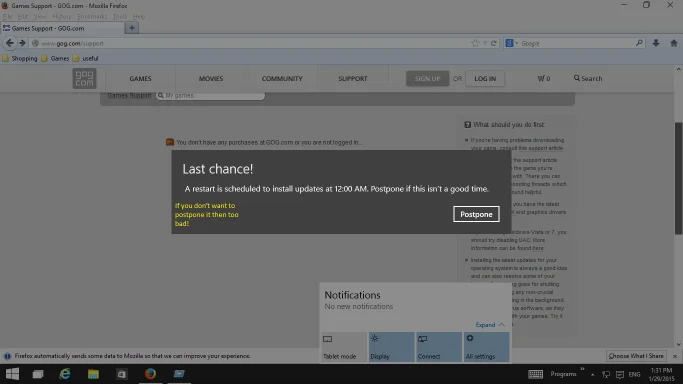Click the Choose What I Share button

636,356
